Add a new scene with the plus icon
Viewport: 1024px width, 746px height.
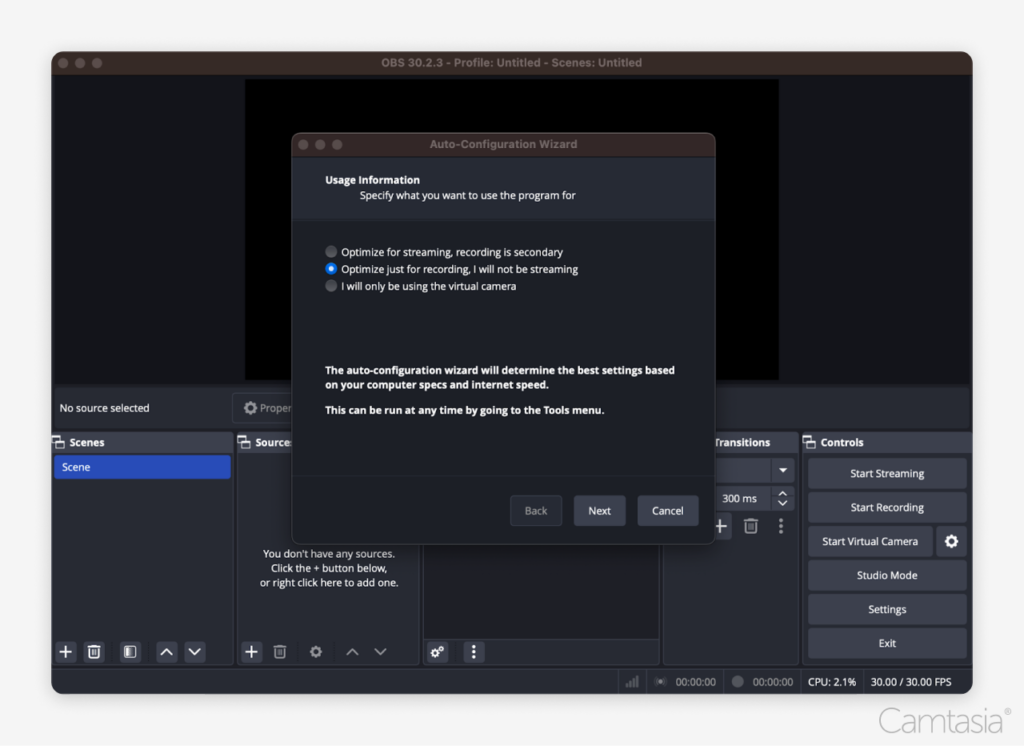[65, 652]
